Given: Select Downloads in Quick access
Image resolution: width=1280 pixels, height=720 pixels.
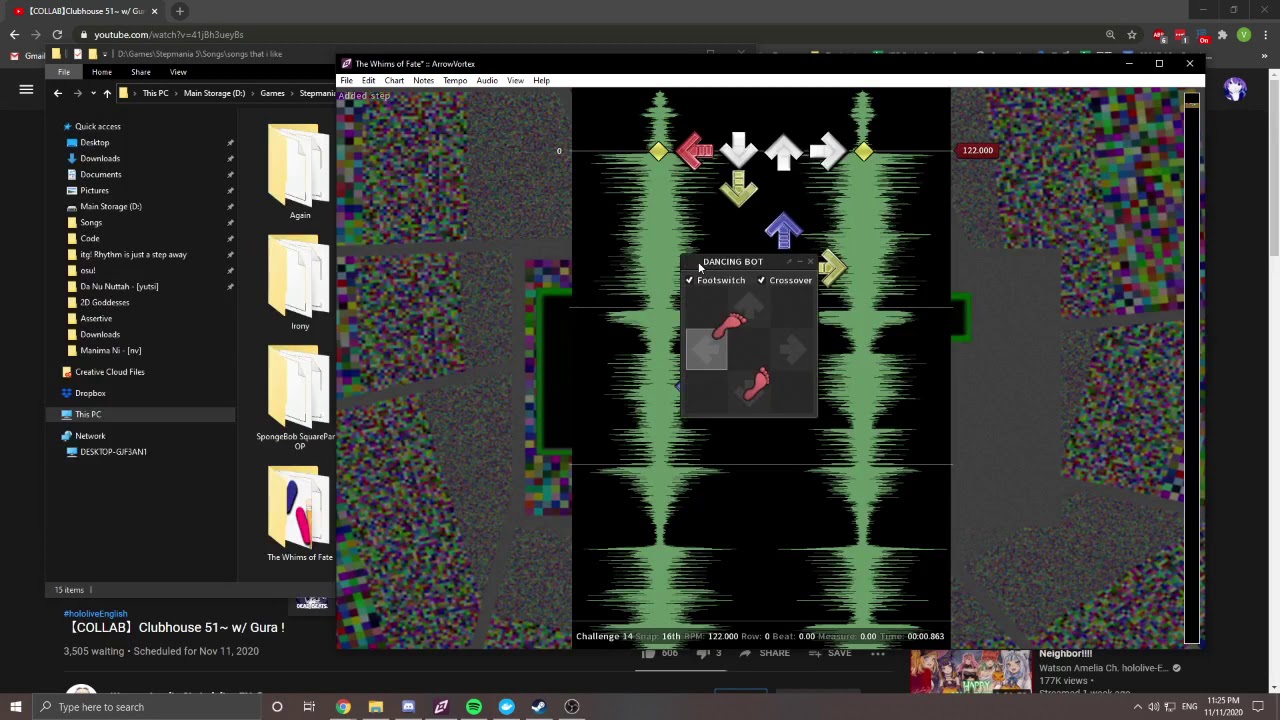Looking at the screenshot, I should tap(100, 159).
